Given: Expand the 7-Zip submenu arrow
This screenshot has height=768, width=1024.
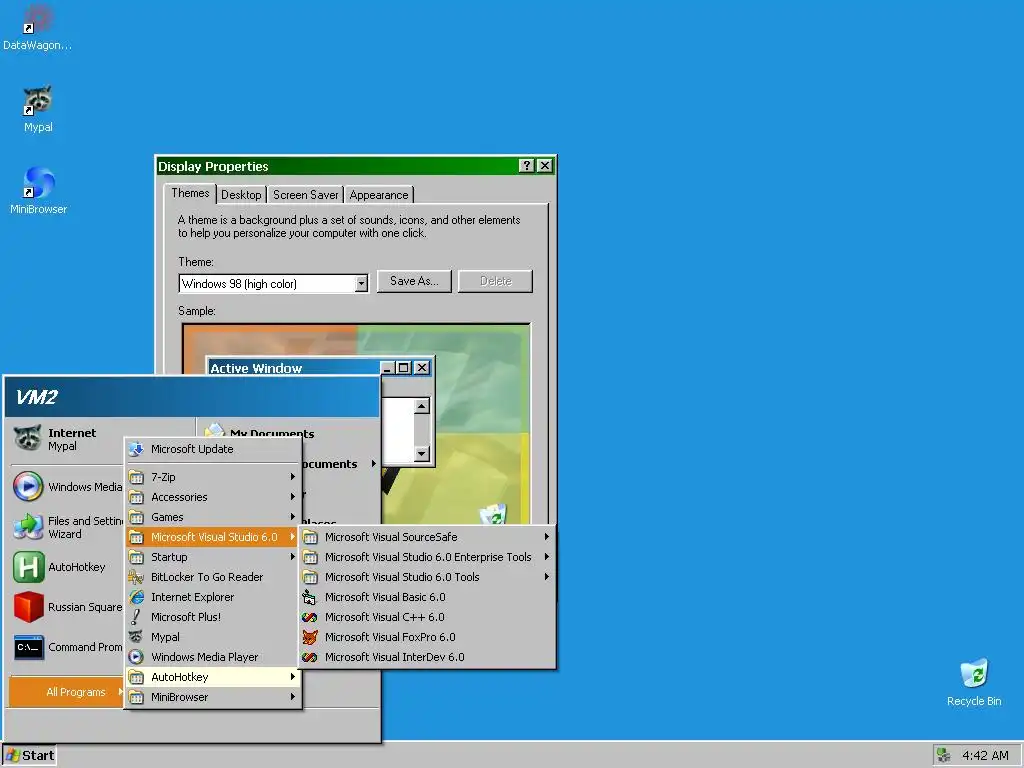Looking at the screenshot, I should [x=293, y=477].
